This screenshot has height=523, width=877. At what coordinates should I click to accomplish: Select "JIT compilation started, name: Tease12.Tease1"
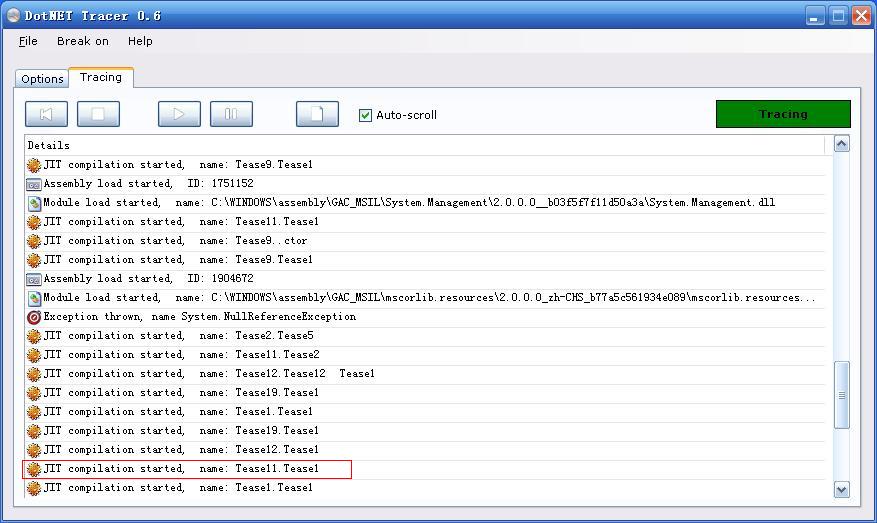tap(425, 450)
